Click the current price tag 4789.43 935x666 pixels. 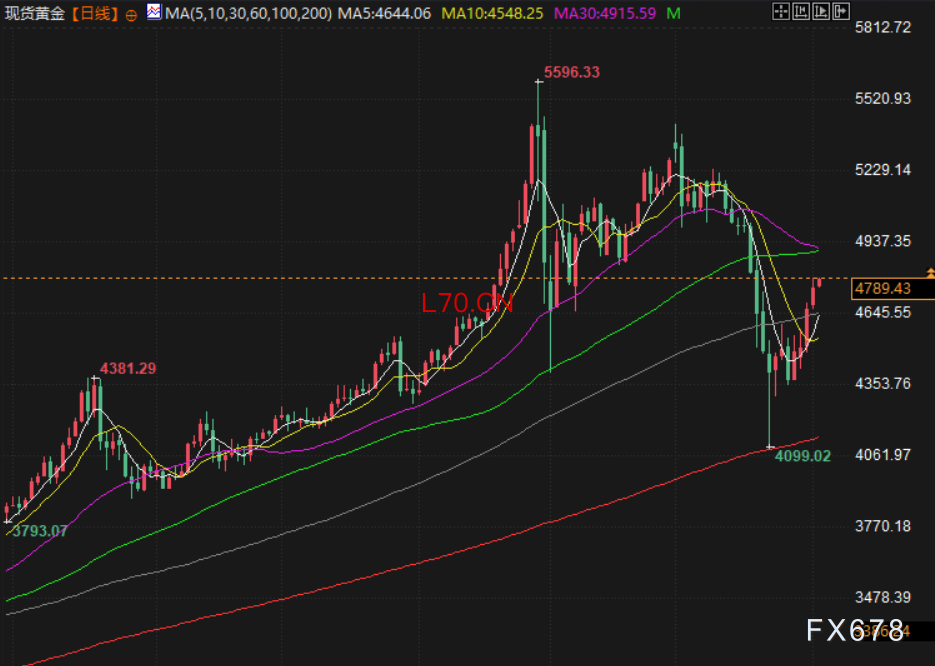pos(882,289)
